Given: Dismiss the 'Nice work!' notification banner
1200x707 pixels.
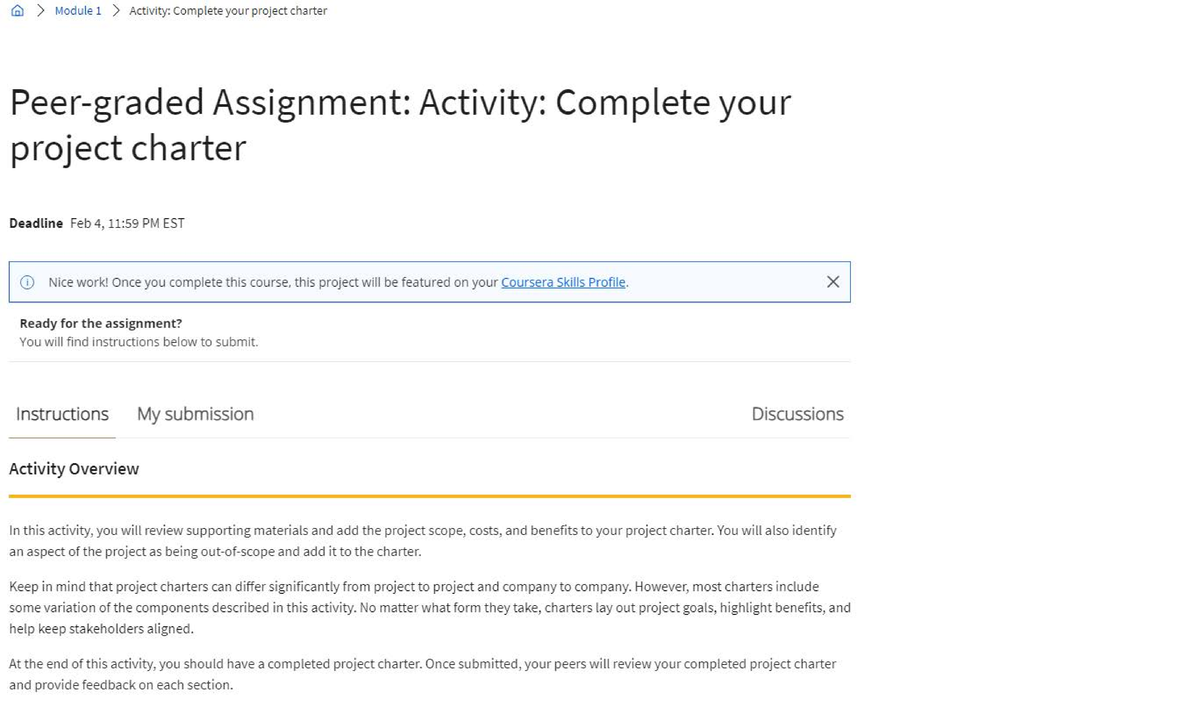Looking at the screenshot, I should point(833,282).
